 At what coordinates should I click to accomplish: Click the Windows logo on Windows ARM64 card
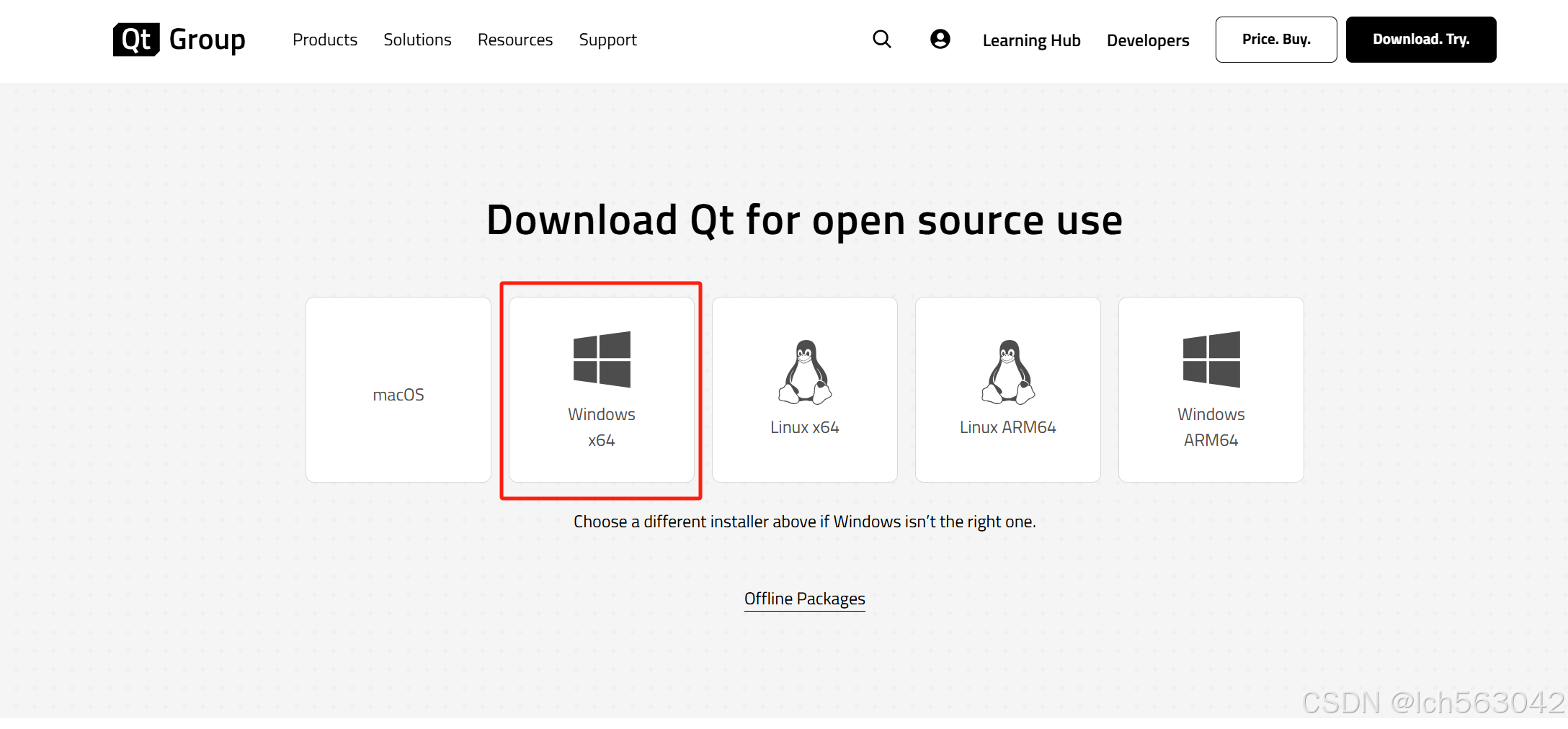coord(1211,359)
